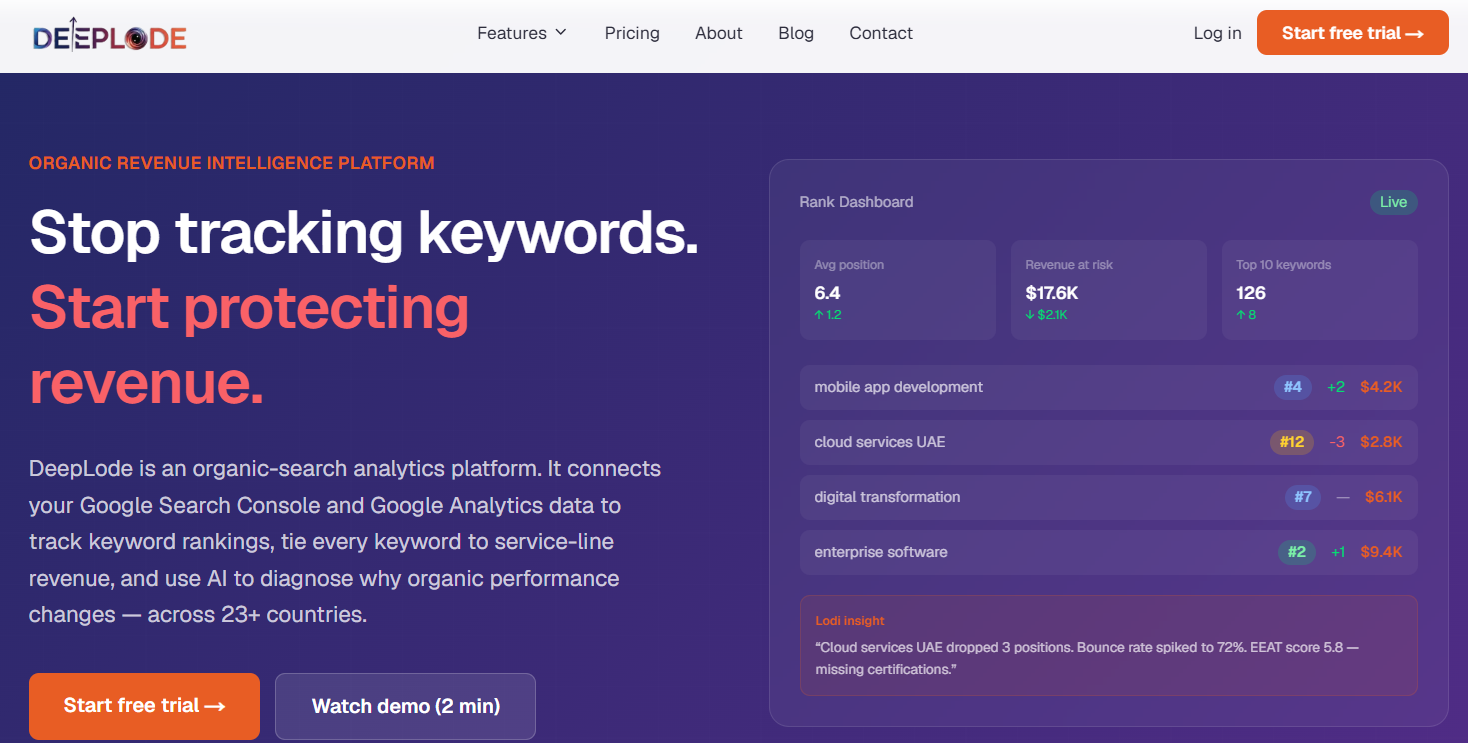Click the Log in link
This screenshot has height=743, width=1468.
[x=1217, y=33]
